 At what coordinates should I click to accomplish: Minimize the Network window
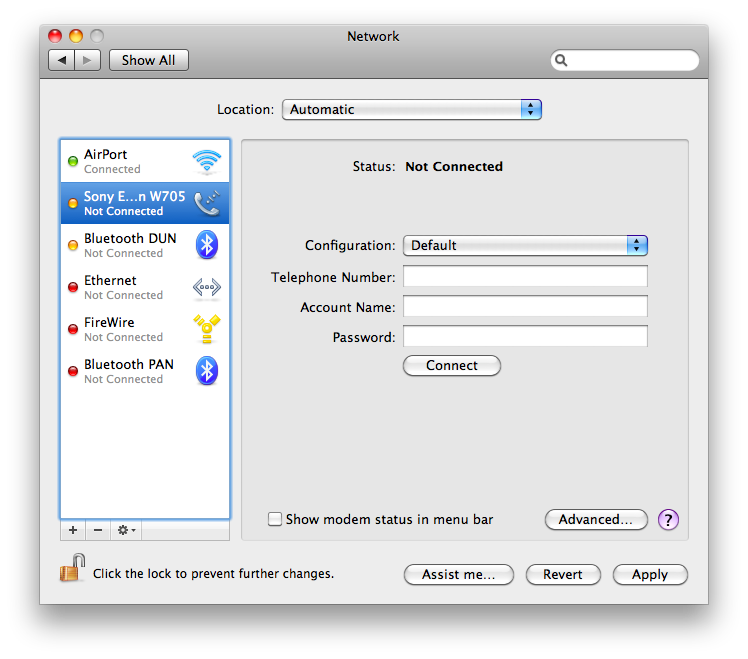coord(76,36)
